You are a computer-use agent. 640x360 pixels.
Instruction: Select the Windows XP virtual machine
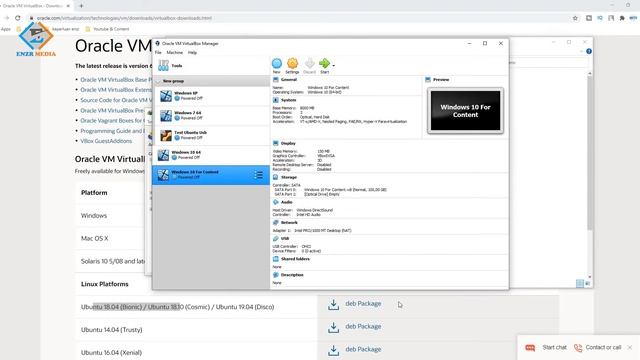211,96
